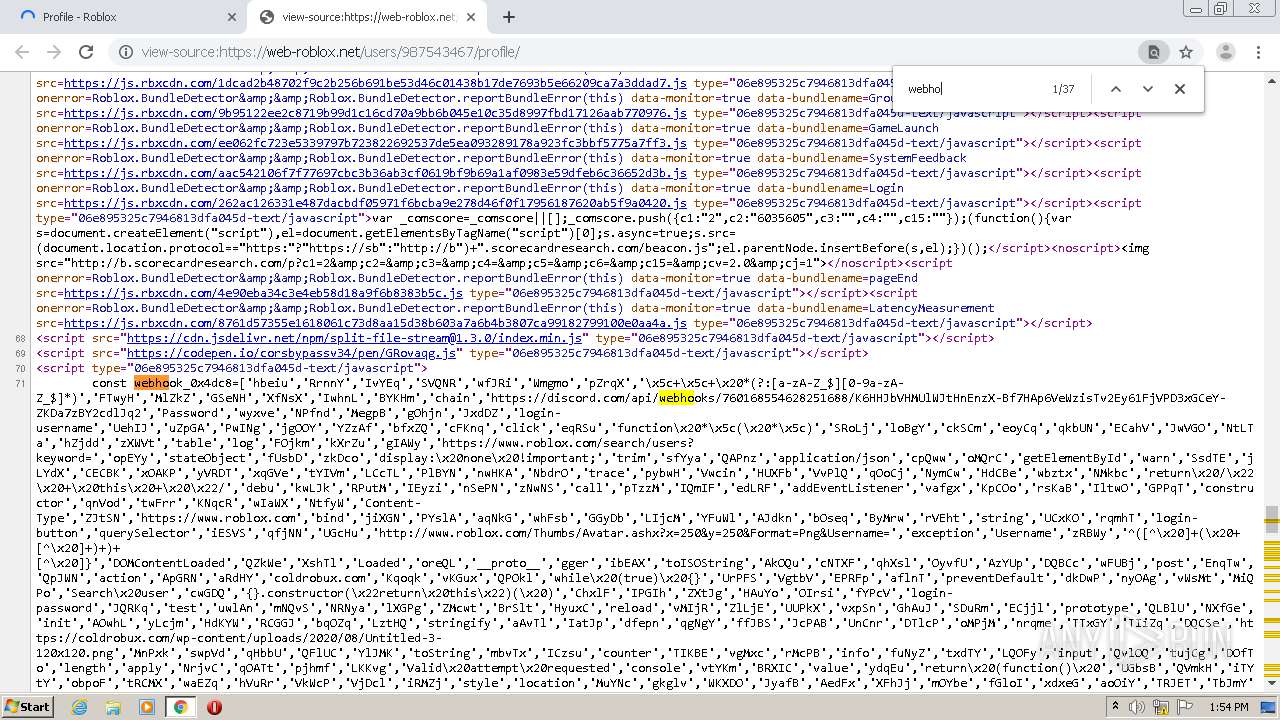Go back to previous page
The height and width of the screenshot is (720, 1280).
(23, 52)
